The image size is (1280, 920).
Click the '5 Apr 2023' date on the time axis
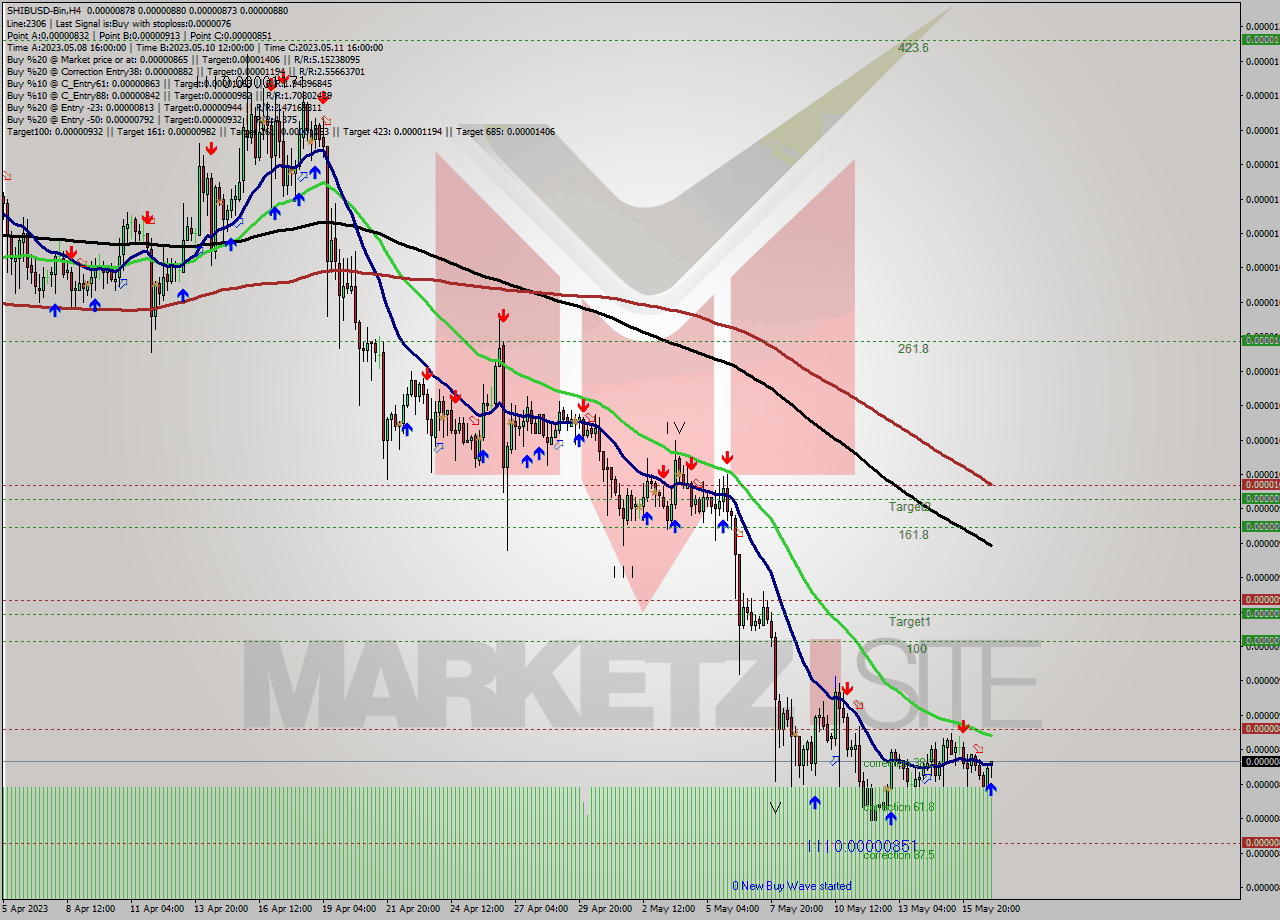pyautogui.click(x=27, y=909)
